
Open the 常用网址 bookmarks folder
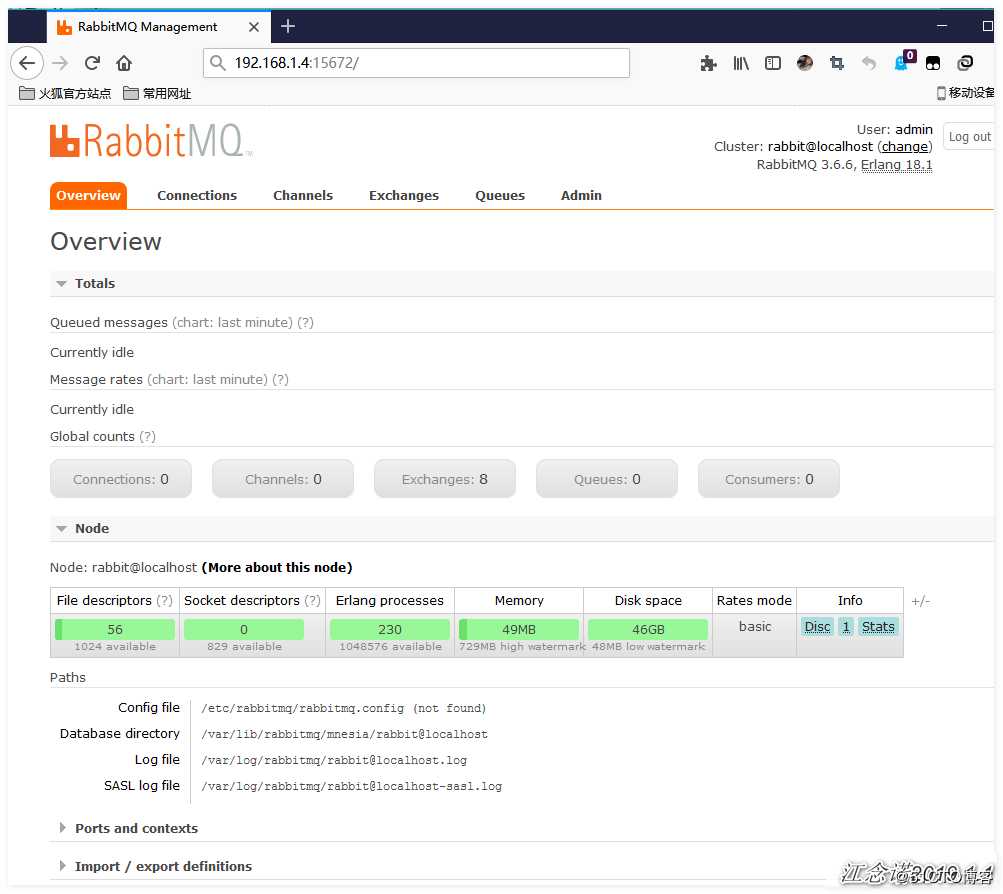tap(157, 93)
